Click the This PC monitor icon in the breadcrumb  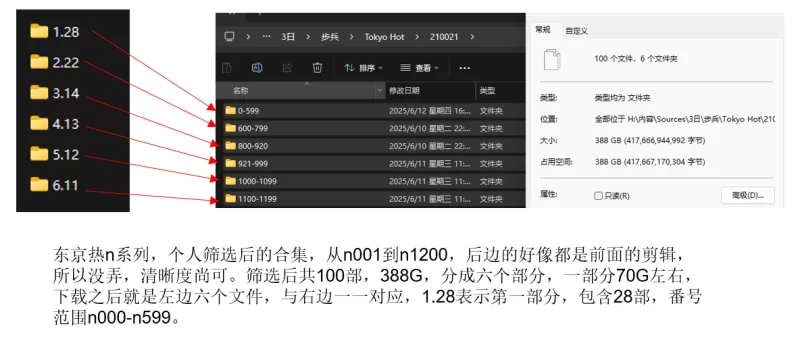coord(230,37)
